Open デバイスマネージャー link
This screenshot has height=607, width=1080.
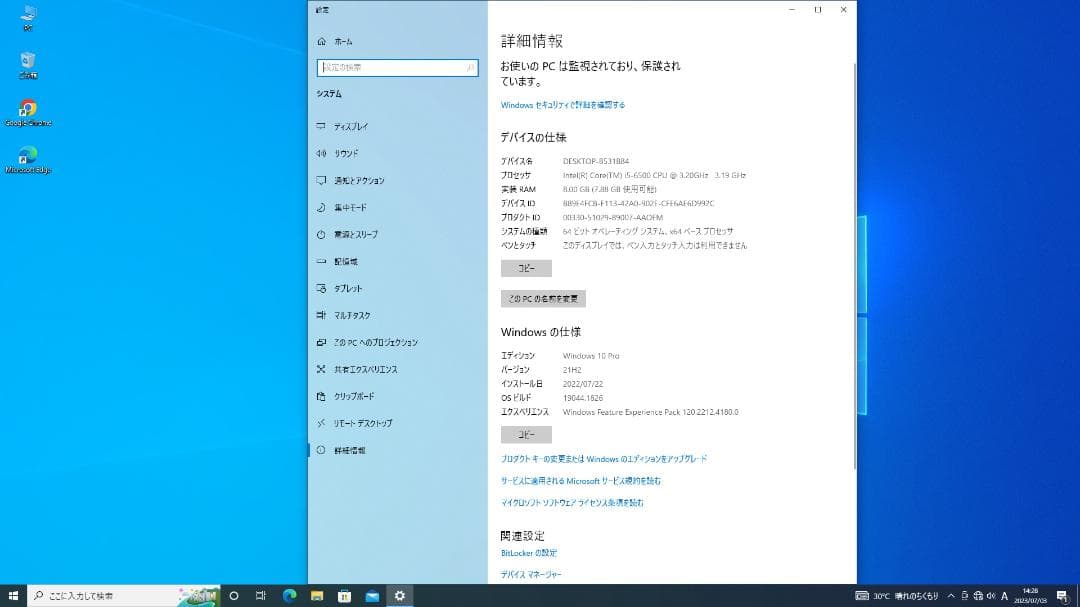pyautogui.click(x=530, y=575)
